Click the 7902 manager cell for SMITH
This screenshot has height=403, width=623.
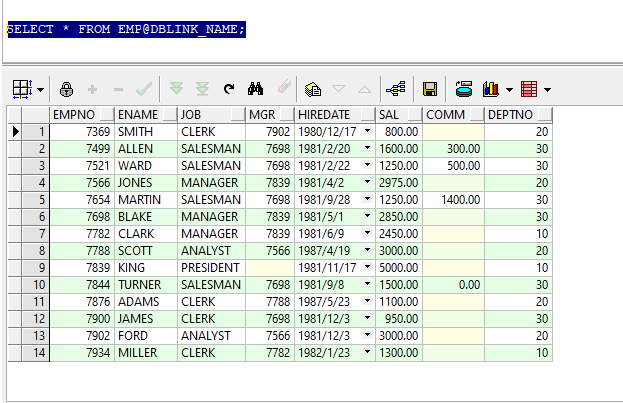click(270, 132)
